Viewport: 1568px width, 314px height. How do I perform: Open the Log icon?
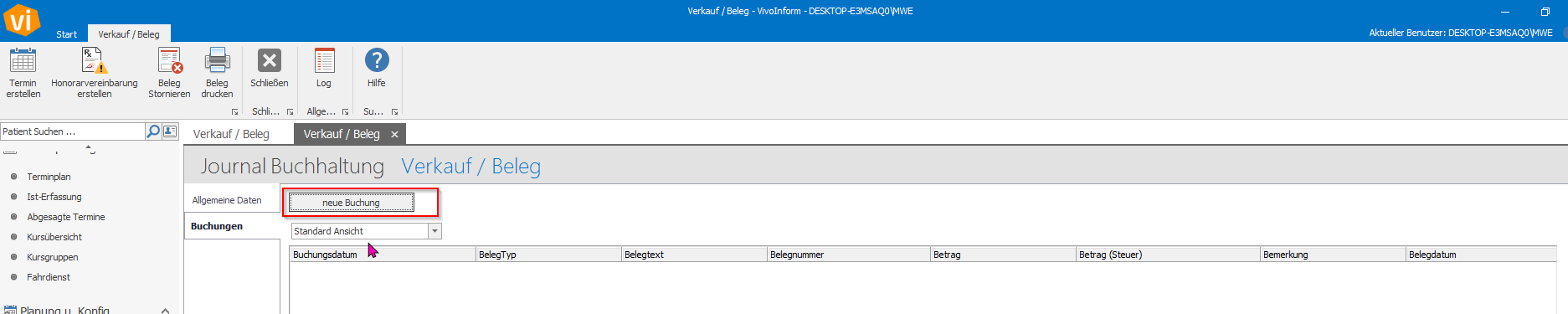(324, 61)
